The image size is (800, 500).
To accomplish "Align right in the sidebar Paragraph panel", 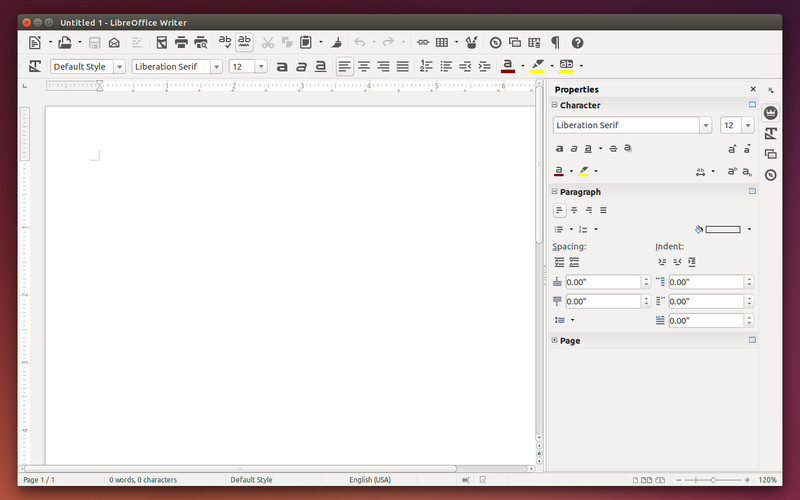I will [589, 210].
